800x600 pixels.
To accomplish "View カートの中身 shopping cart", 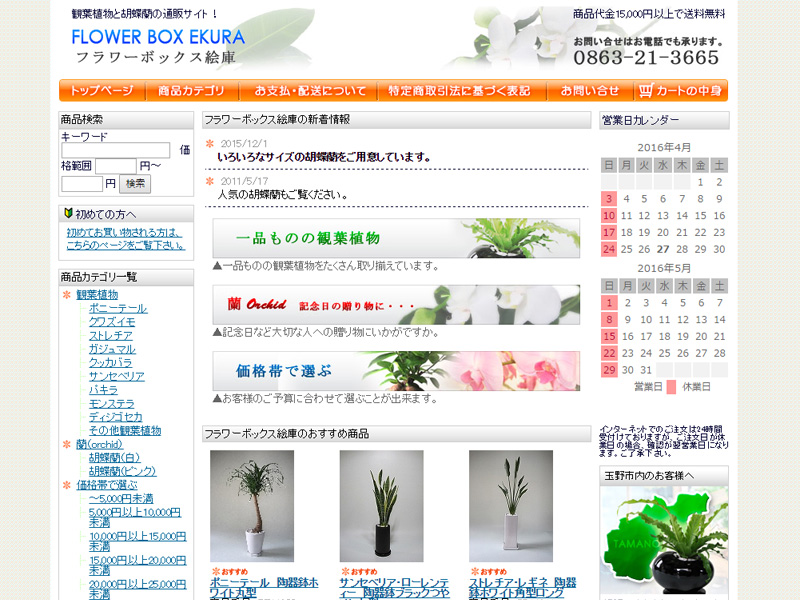I will (x=681, y=91).
